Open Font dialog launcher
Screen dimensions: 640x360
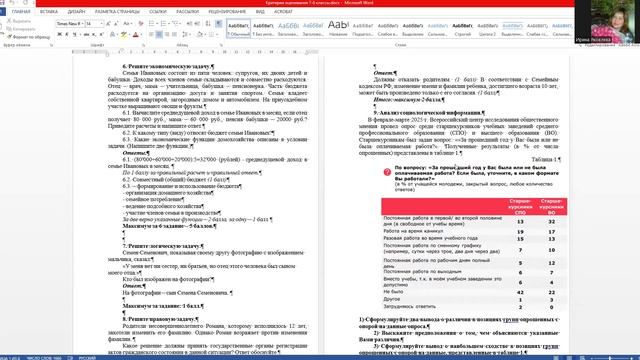[x=144, y=45]
